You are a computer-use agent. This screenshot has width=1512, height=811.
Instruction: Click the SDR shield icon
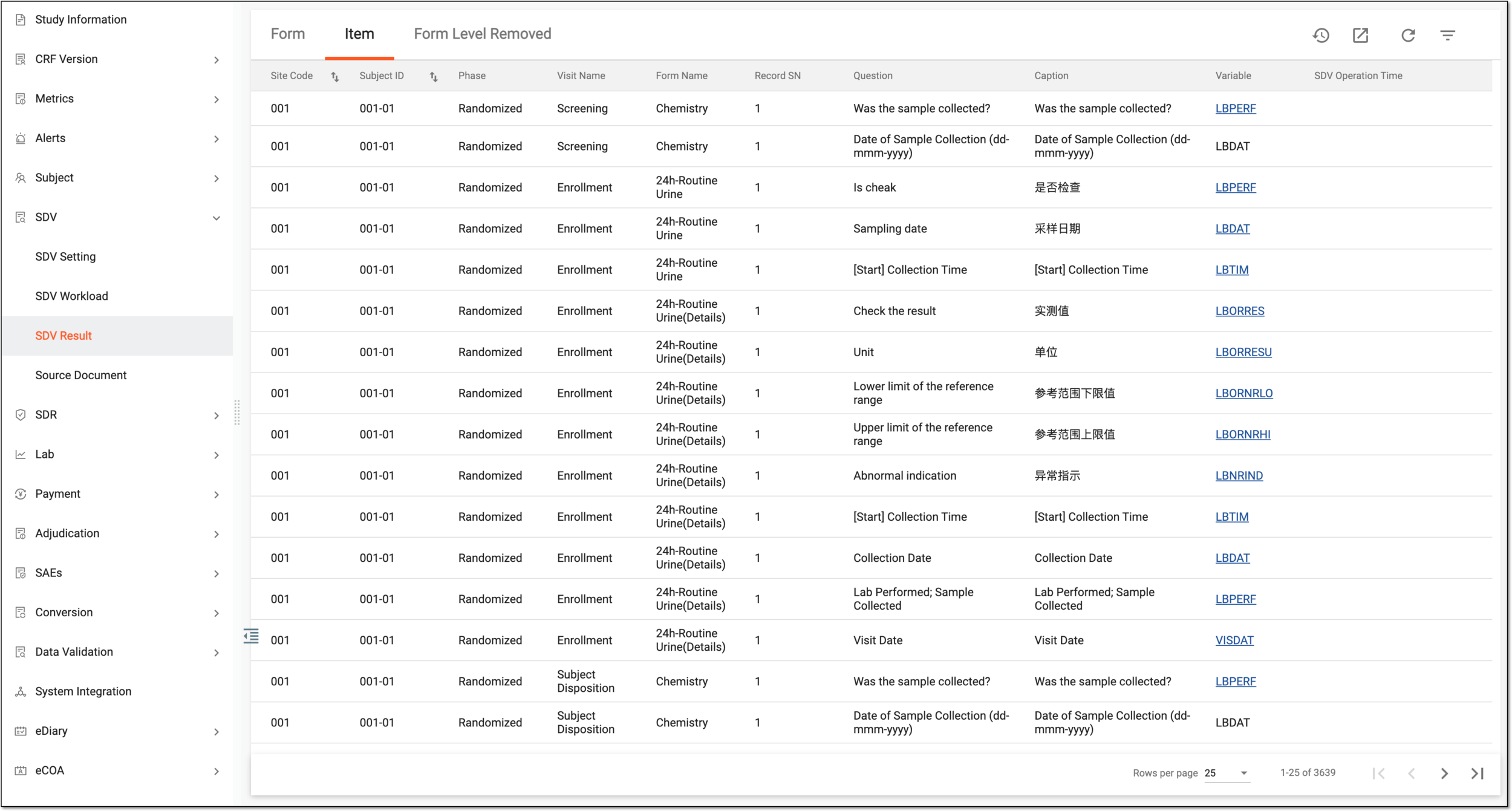[21, 414]
